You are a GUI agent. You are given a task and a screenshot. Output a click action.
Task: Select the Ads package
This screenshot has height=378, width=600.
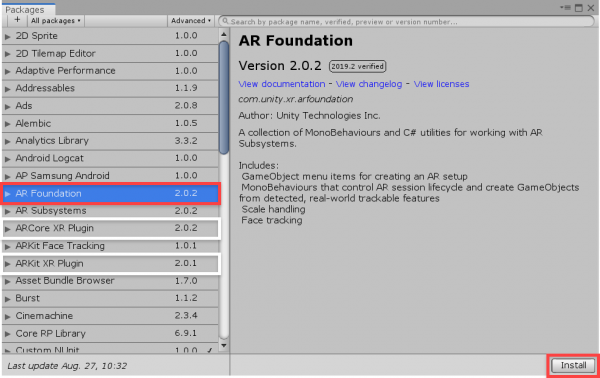110,106
